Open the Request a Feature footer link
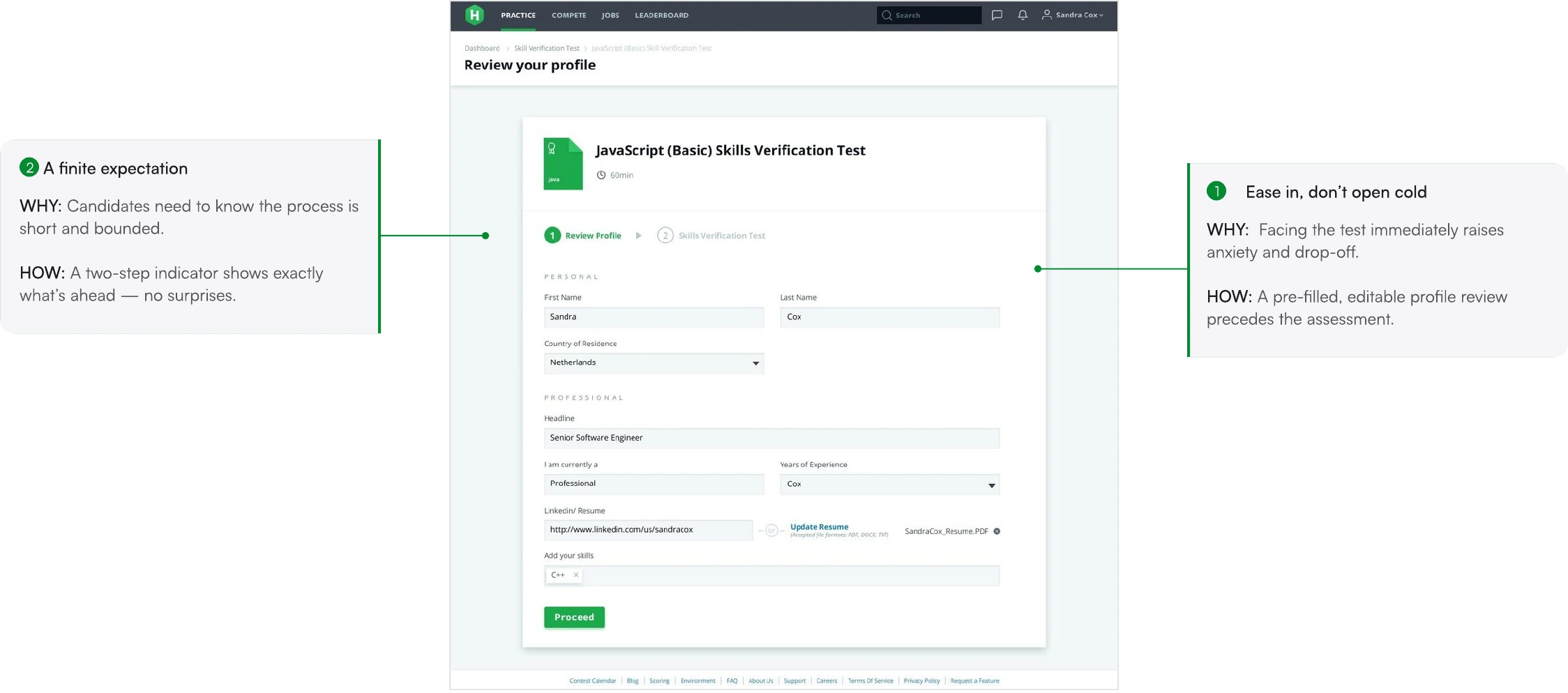This screenshot has width=1568, height=693. point(974,681)
